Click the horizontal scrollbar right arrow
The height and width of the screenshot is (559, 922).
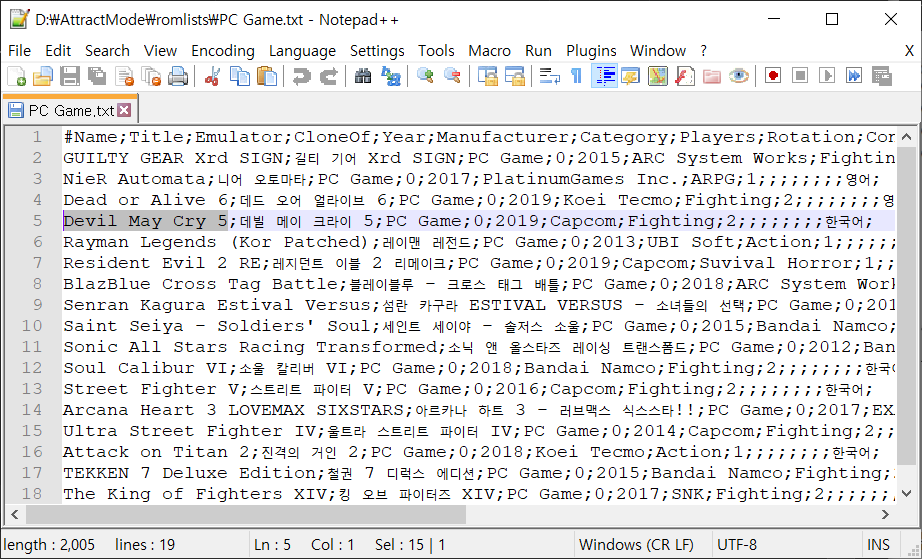[885, 514]
